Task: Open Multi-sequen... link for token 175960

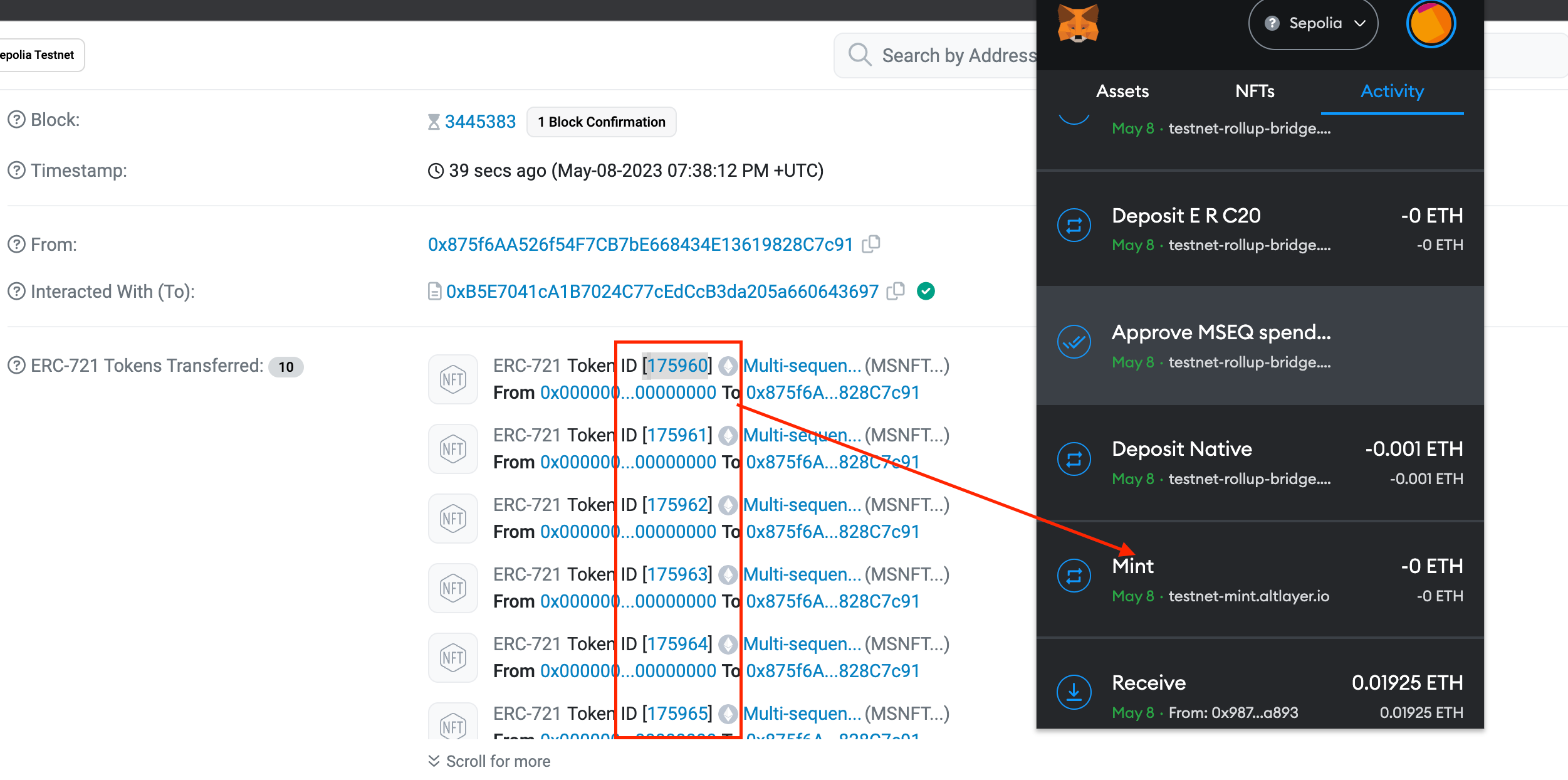Action: pos(802,366)
